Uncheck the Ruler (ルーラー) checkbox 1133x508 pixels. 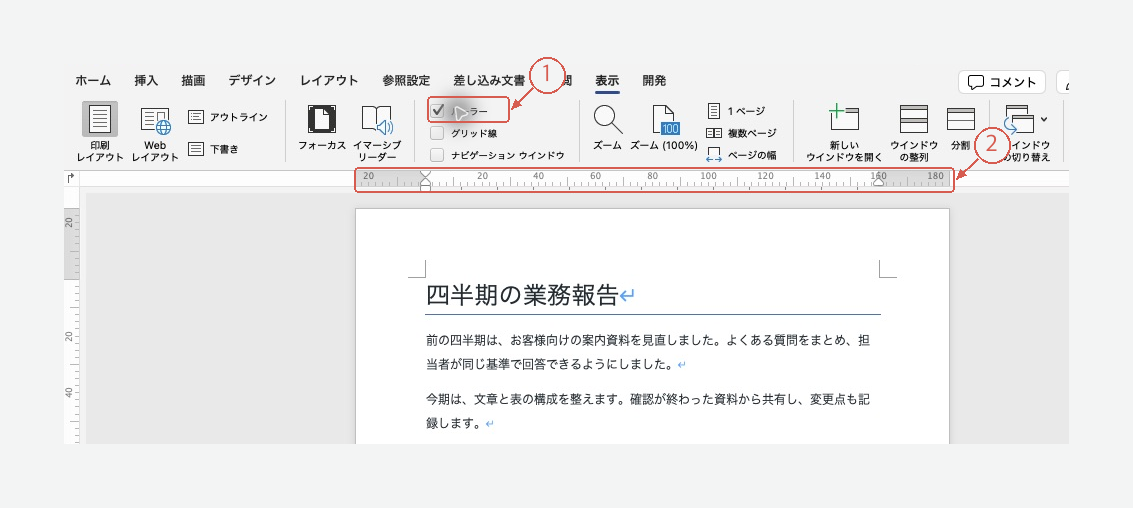437,111
